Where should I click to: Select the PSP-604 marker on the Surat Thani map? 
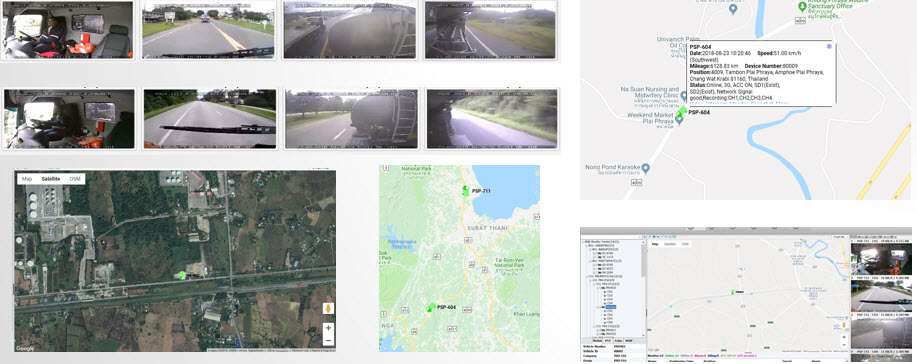(432, 307)
